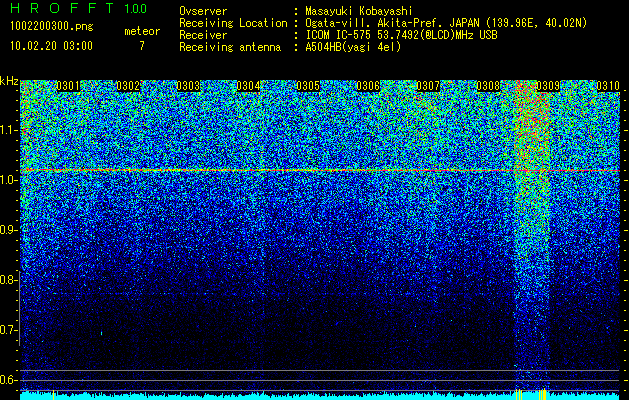
Task: Click the A504HB(yagi 4el) antenna text
Action: tap(353, 47)
